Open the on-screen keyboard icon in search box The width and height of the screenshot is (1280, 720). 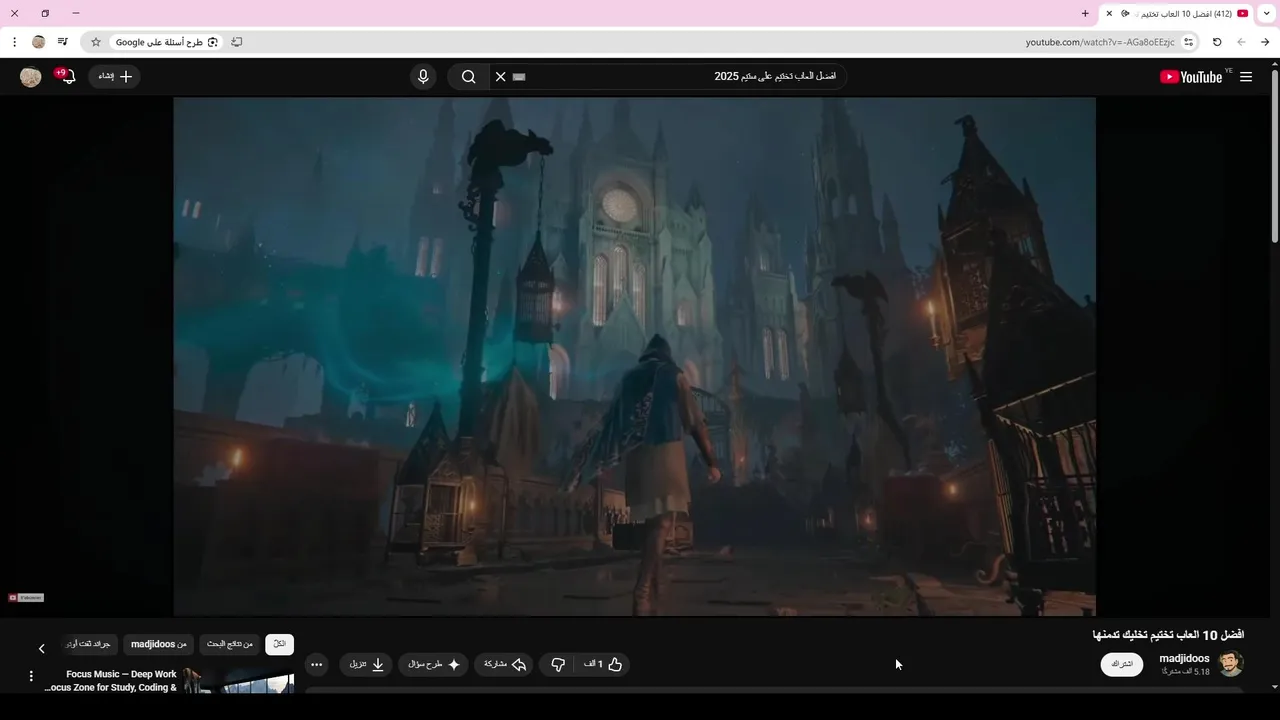tap(519, 77)
